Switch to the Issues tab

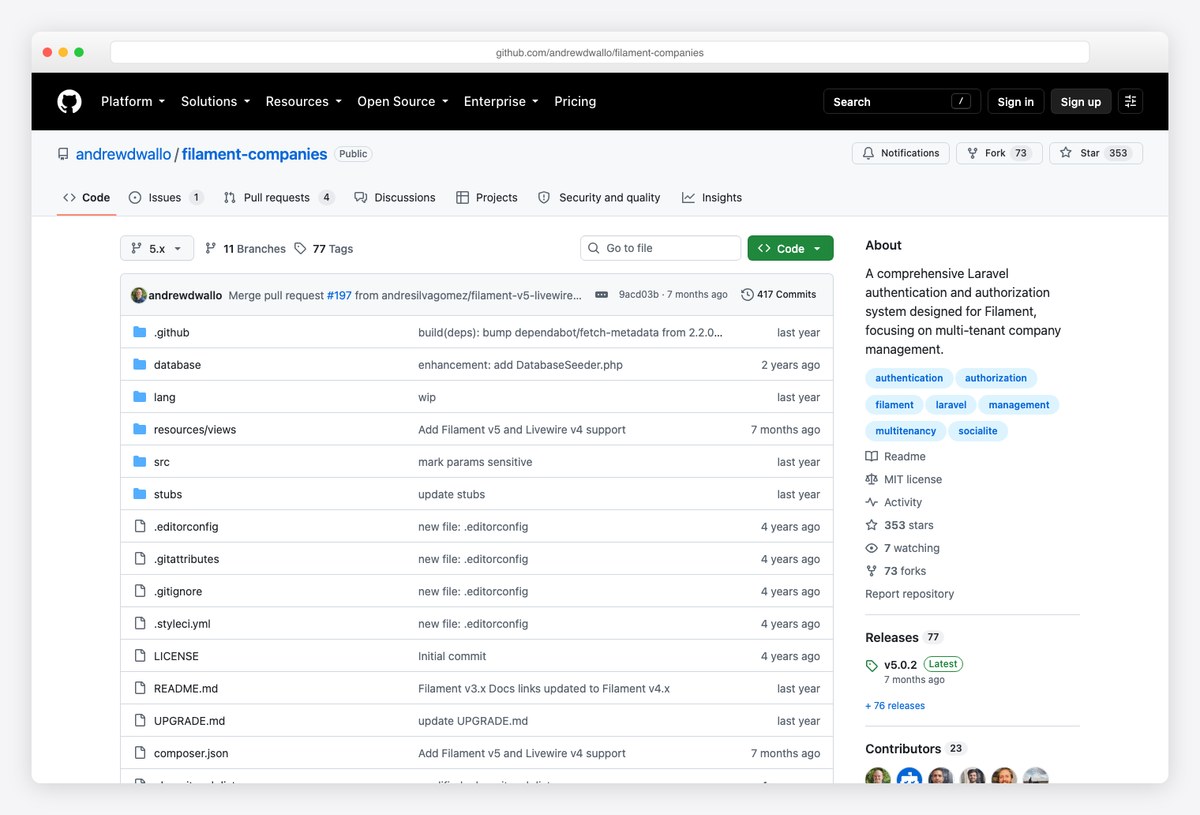pos(166,198)
